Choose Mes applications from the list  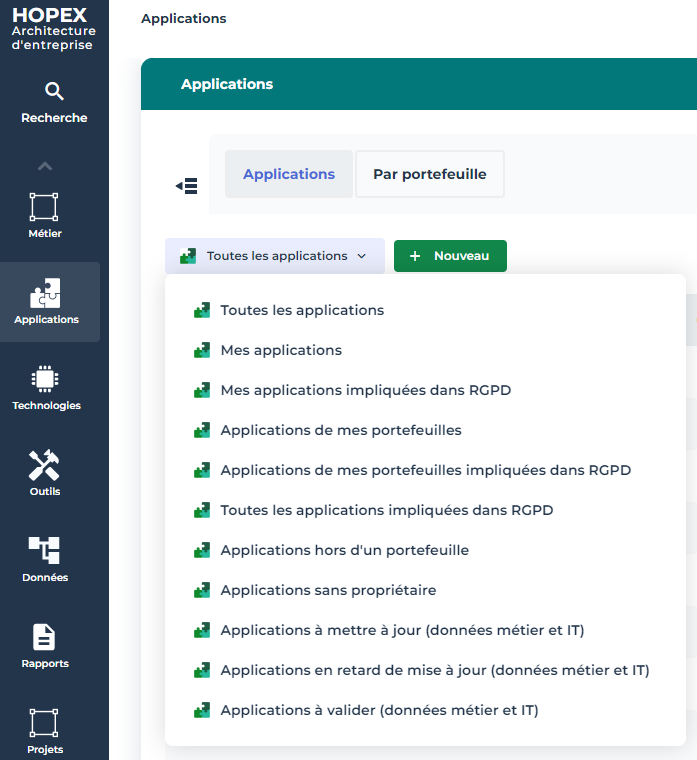[281, 350]
